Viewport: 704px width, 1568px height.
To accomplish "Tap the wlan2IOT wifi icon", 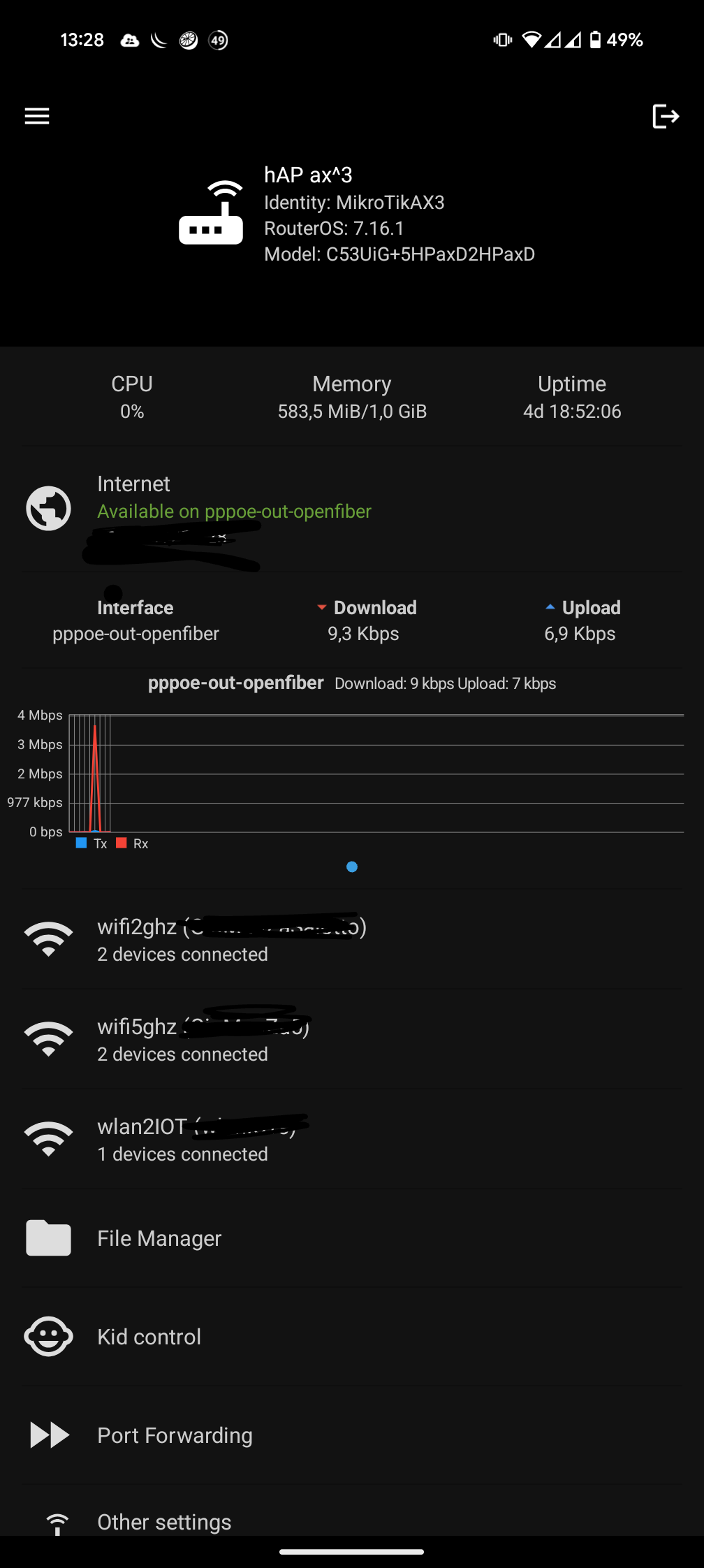I will click(48, 1138).
